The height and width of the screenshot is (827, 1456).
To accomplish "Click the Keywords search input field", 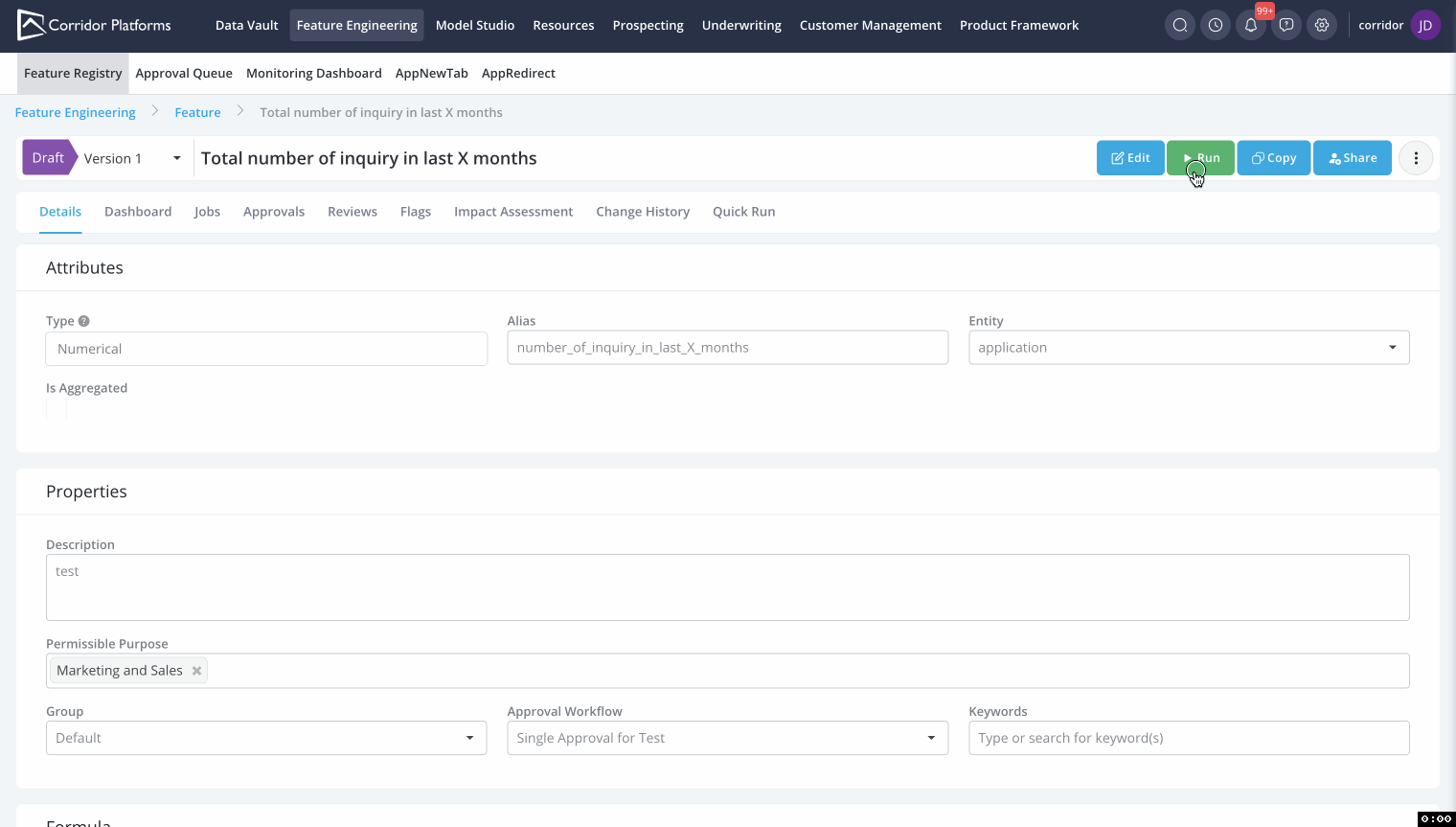I will (x=1188, y=738).
